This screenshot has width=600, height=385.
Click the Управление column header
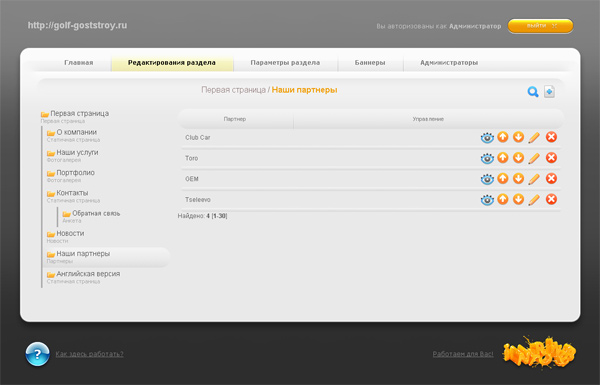[x=428, y=119]
